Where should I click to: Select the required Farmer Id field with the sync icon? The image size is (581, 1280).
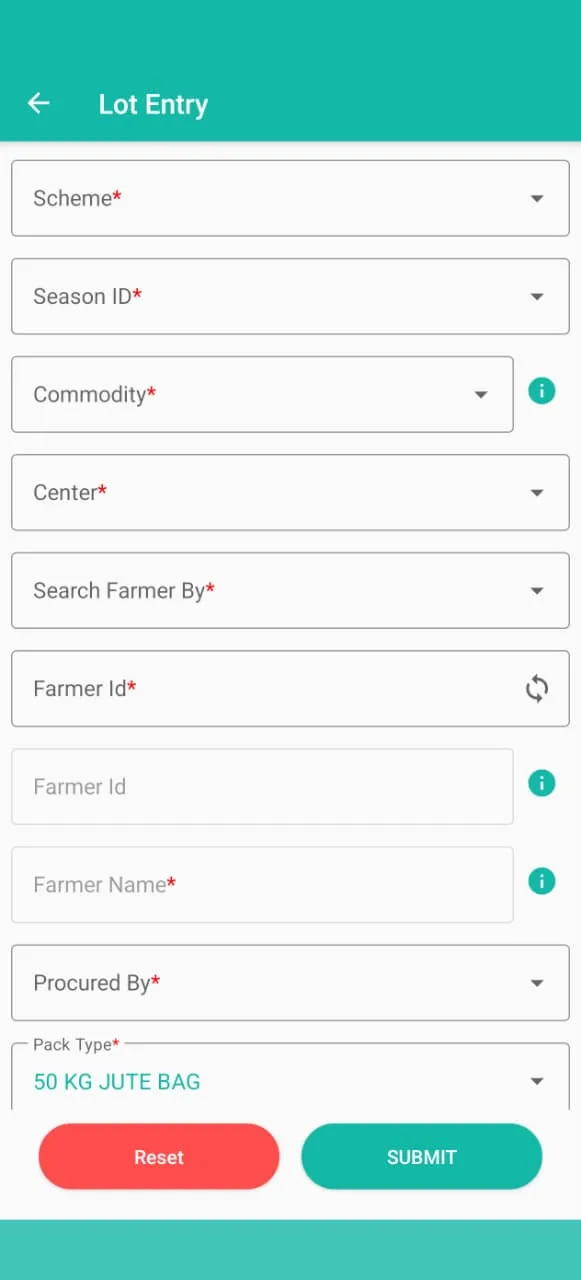[290, 688]
